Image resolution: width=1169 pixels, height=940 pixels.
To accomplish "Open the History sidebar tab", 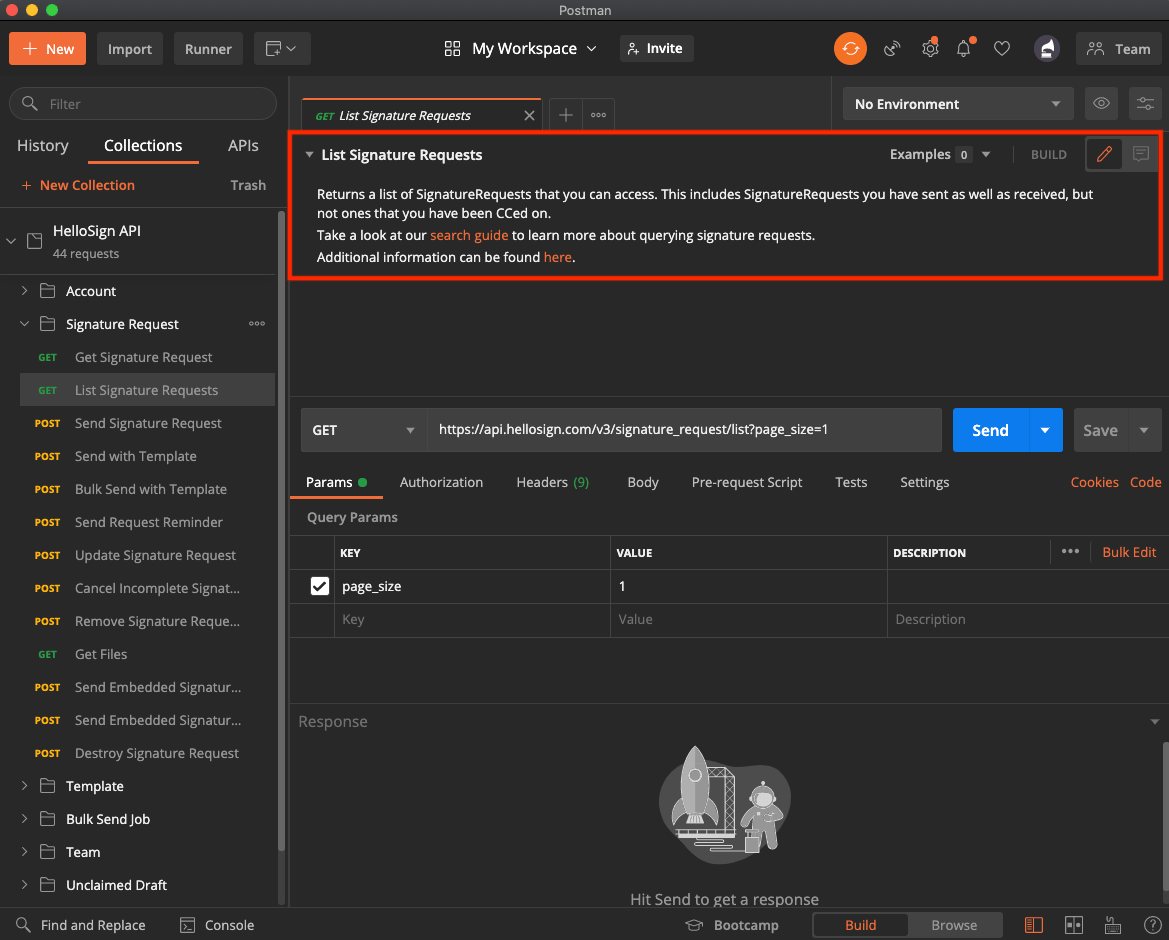I will [x=43, y=146].
